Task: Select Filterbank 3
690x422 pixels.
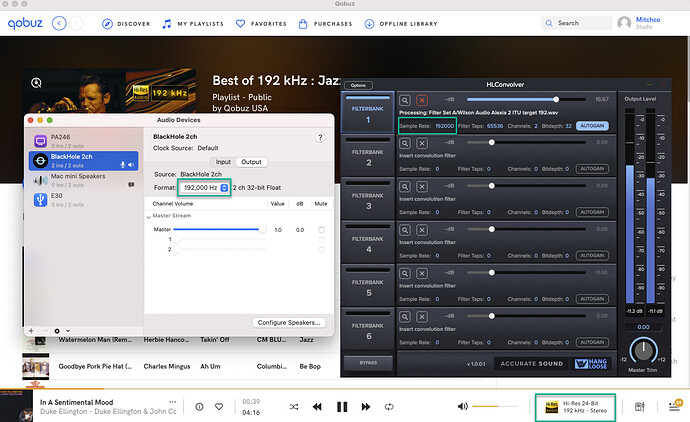Action: (368, 200)
